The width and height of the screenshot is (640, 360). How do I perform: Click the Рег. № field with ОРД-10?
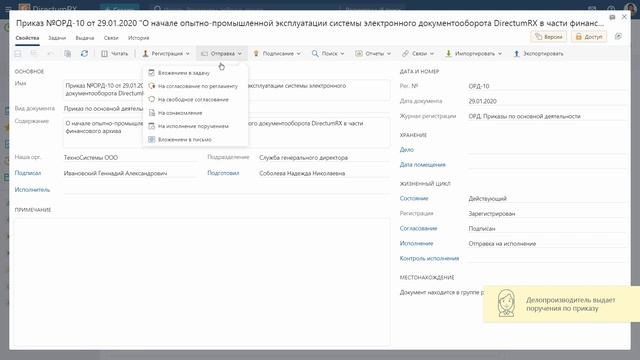547,86
